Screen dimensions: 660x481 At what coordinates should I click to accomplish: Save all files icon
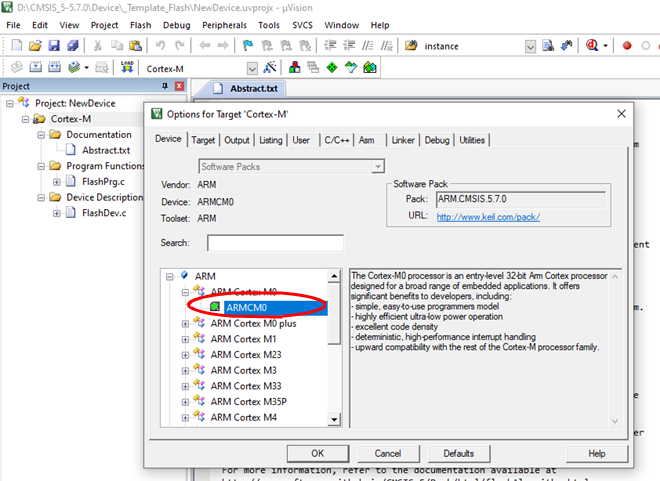73,45
